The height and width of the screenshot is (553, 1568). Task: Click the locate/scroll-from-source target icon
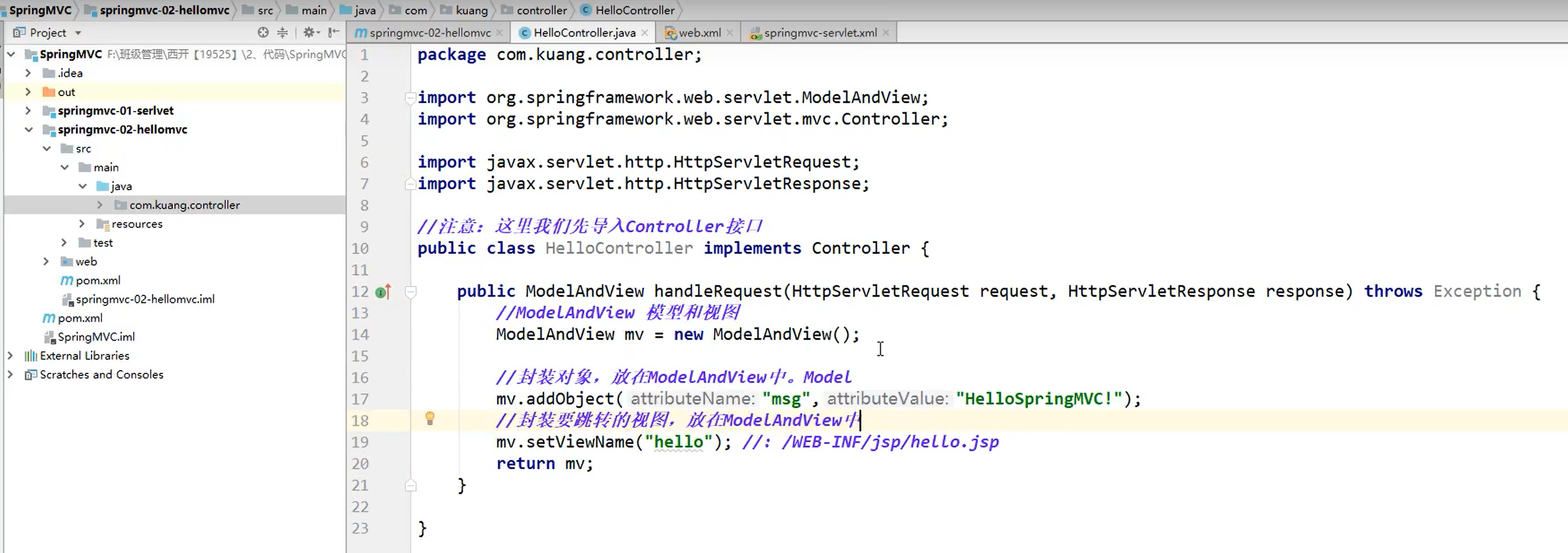click(x=263, y=32)
